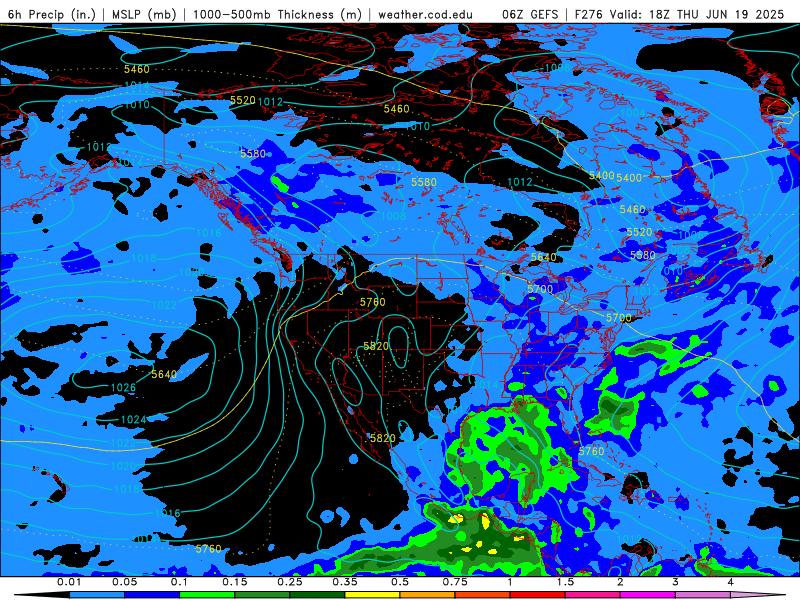
Task: Select the '06Z GEFS' model run label
Action: [530, 14]
